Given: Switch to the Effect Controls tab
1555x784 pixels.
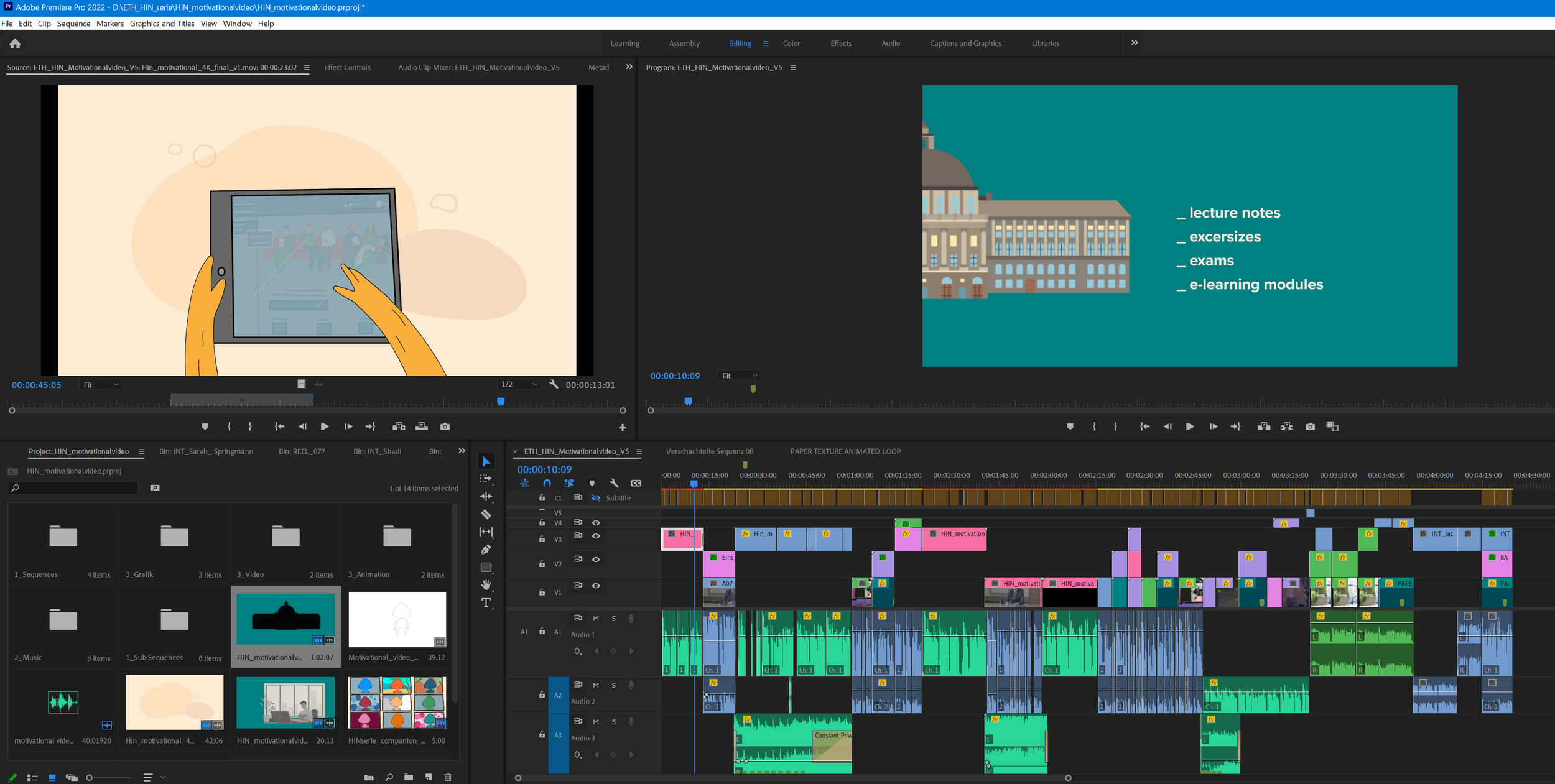Looking at the screenshot, I should 346,67.
